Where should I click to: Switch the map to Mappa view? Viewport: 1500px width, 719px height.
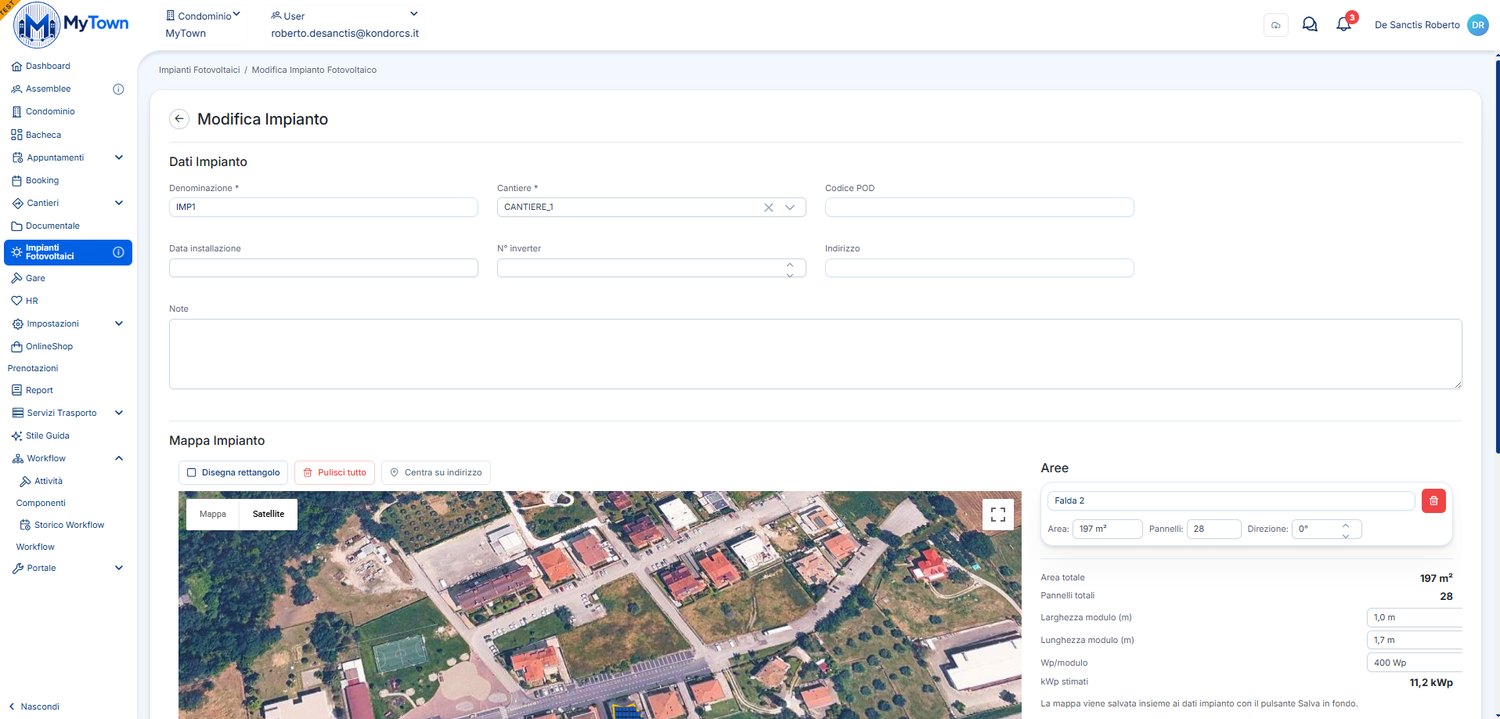coord(213,514)
